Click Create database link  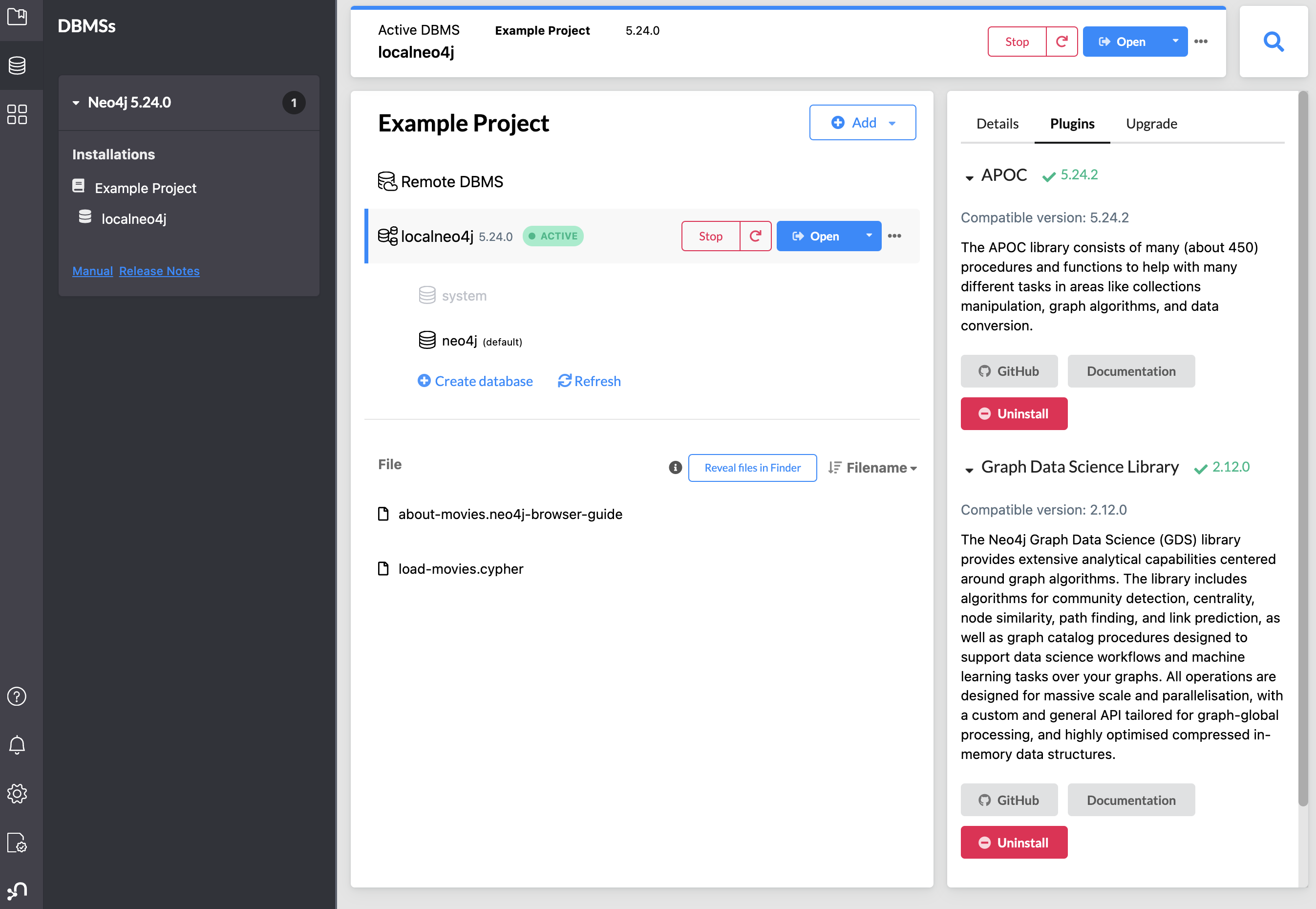coord(475,381)
